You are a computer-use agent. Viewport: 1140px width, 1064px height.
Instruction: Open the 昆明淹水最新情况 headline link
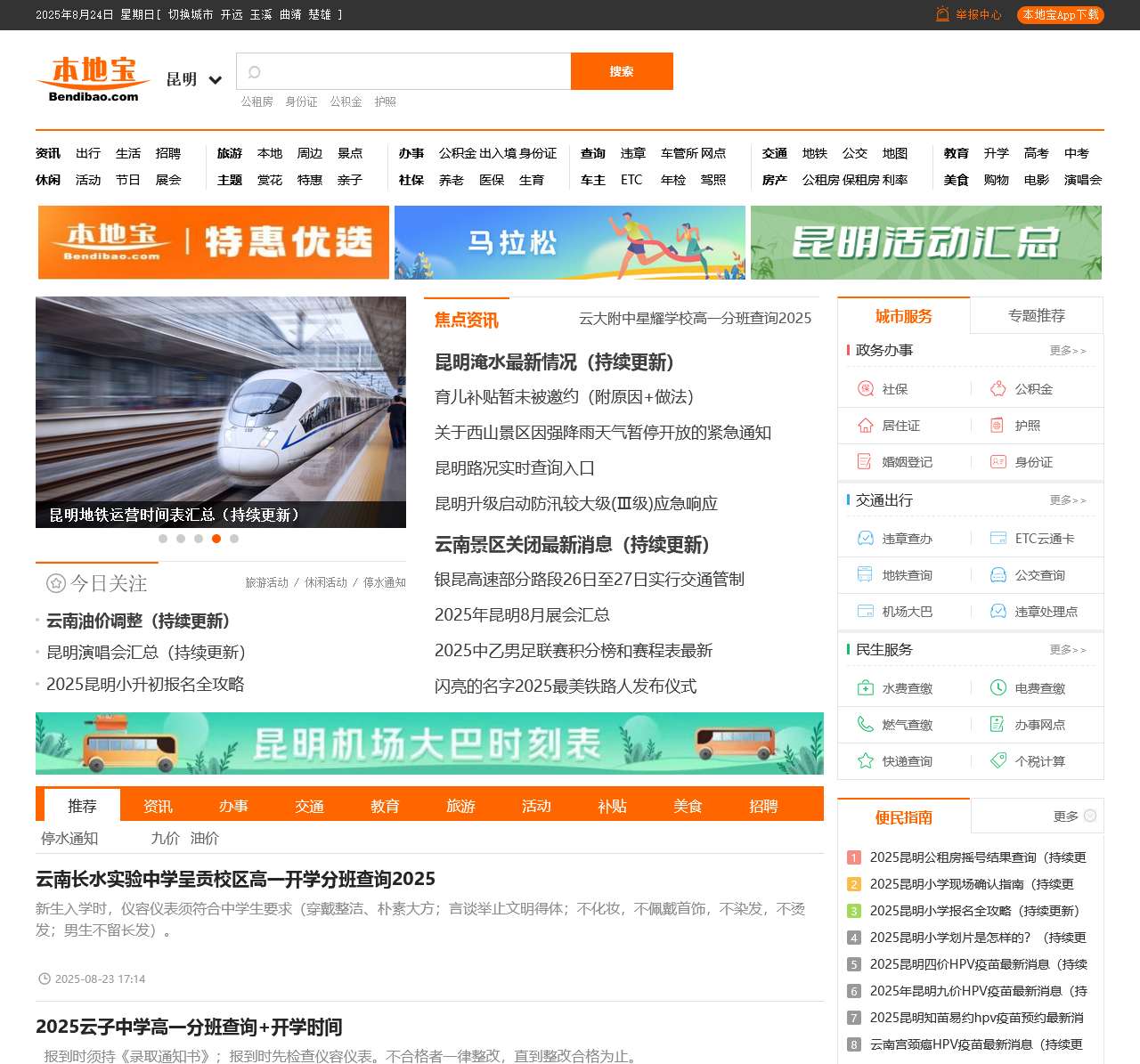click(554, 362)
